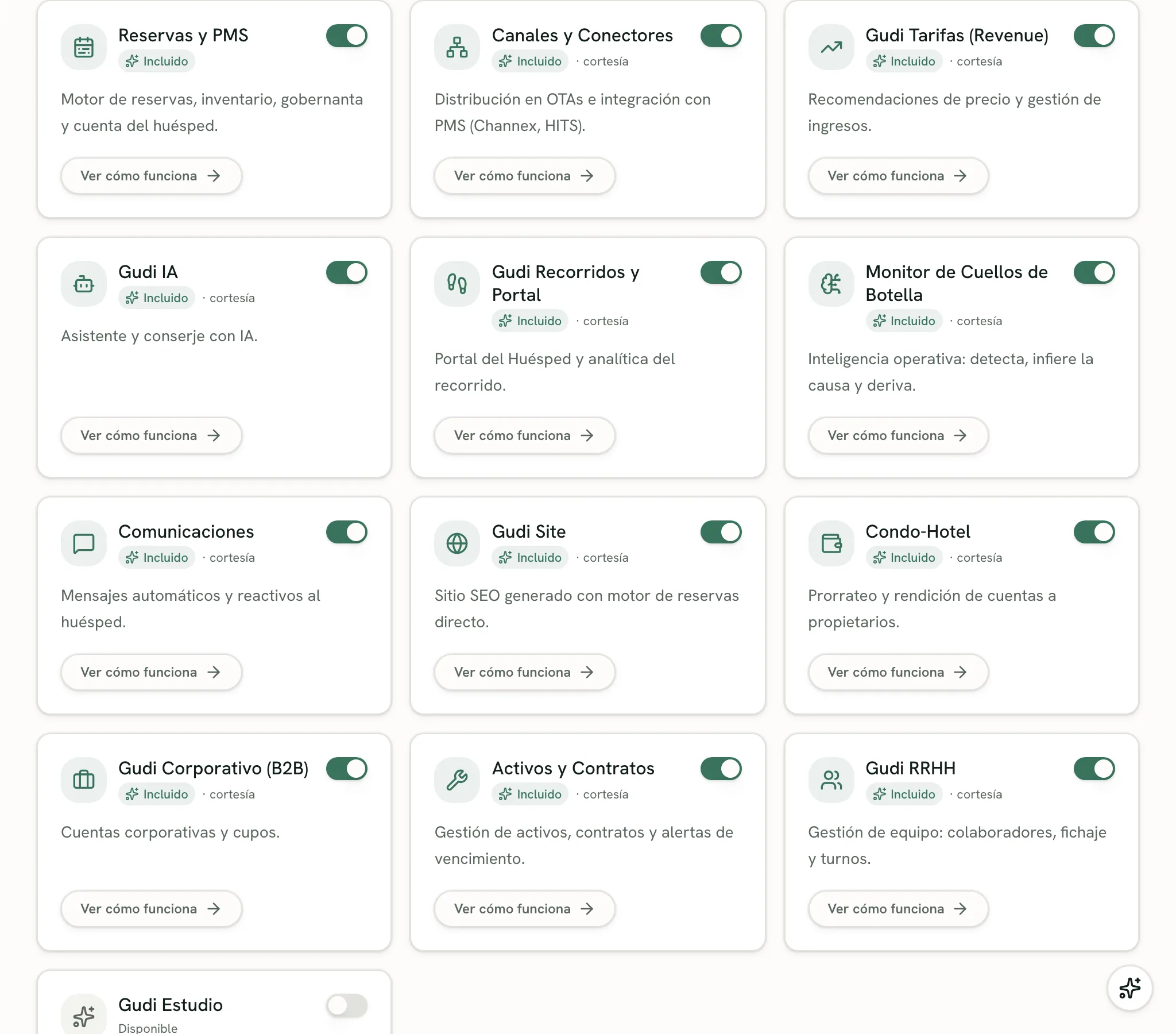Disable the Gudi Corporativo (B2B) toggle
Screen dimensions: 1176x1034
tap(347, 769)
